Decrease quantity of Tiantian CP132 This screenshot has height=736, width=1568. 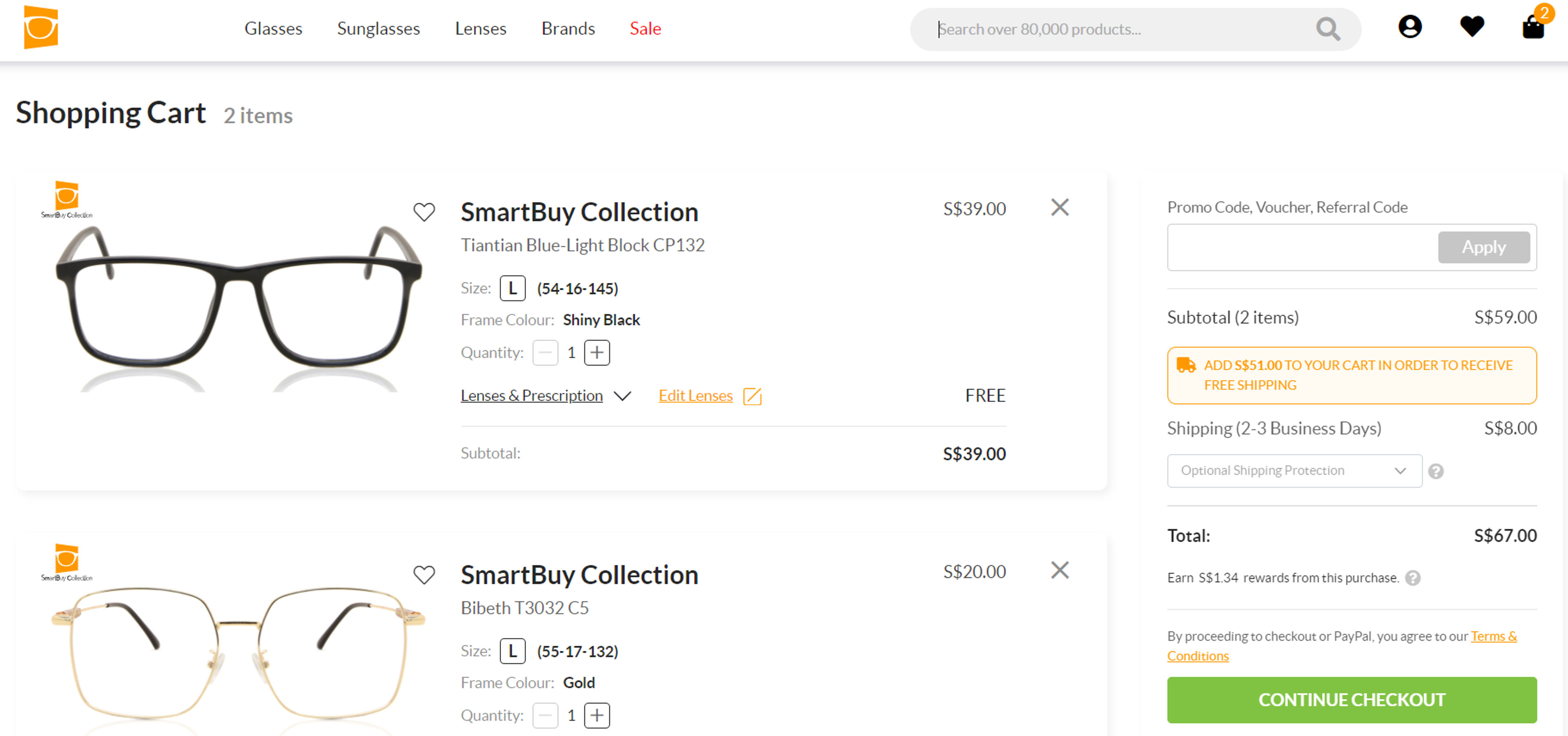[x=546, y=352]
